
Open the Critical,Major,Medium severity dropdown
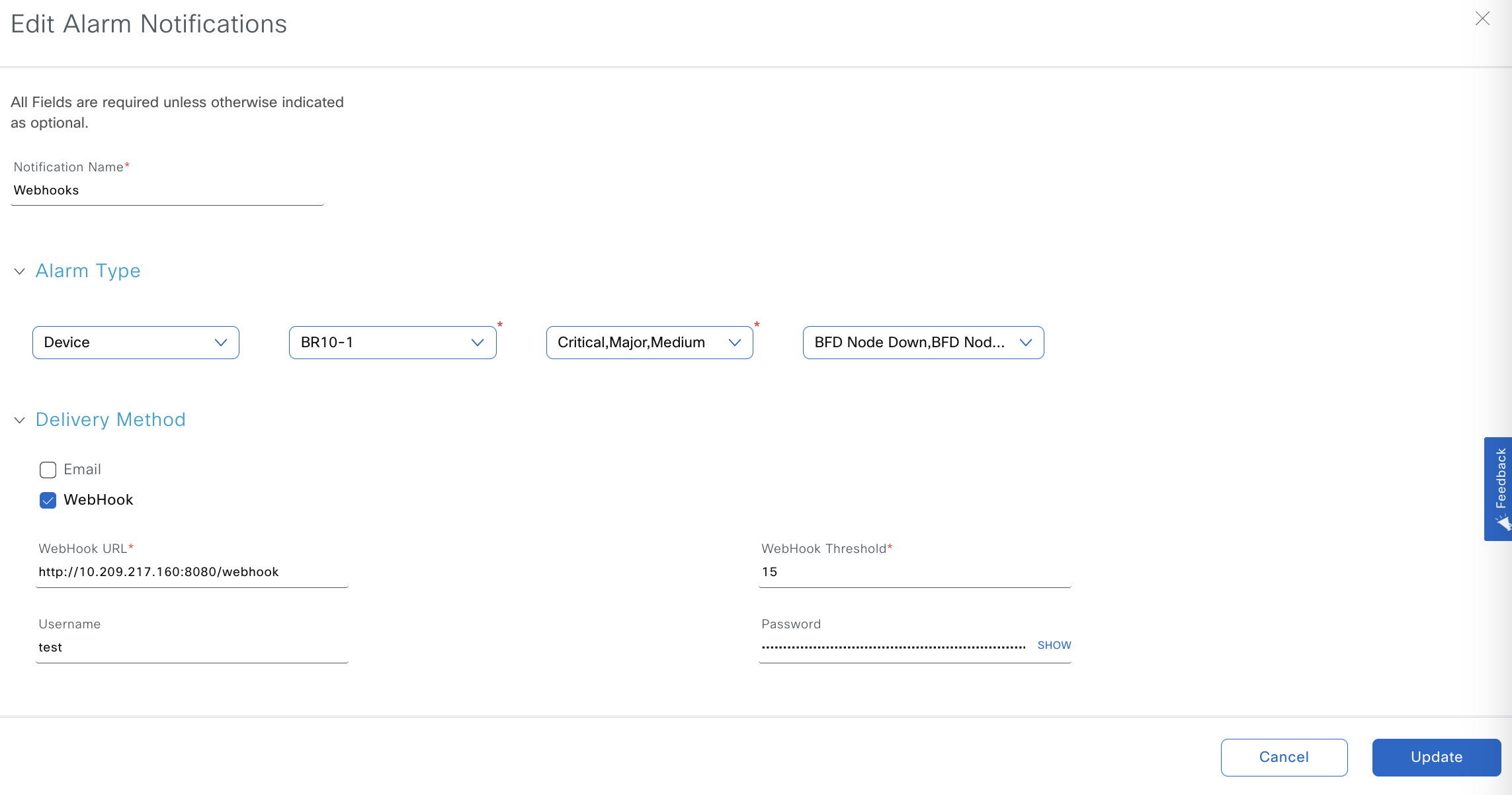(649, 343)
